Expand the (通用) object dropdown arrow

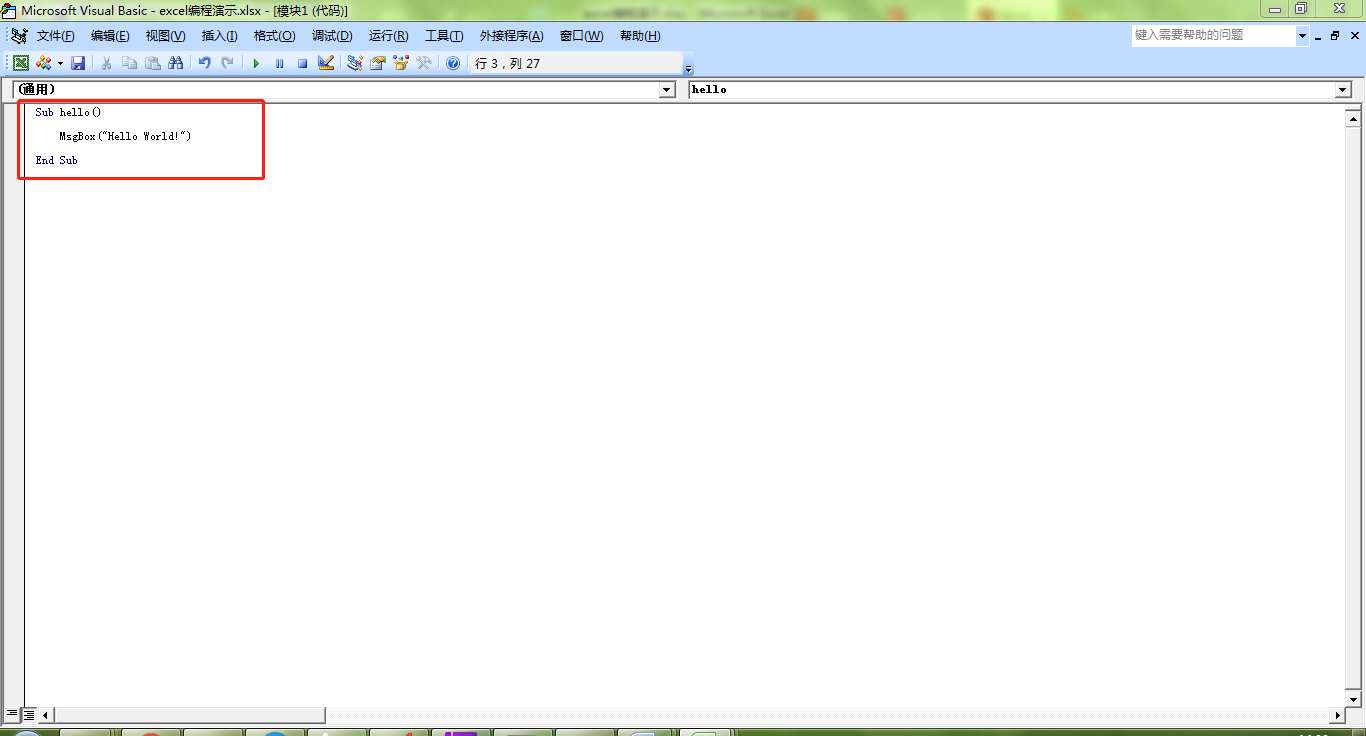click(x=667, y=90)
